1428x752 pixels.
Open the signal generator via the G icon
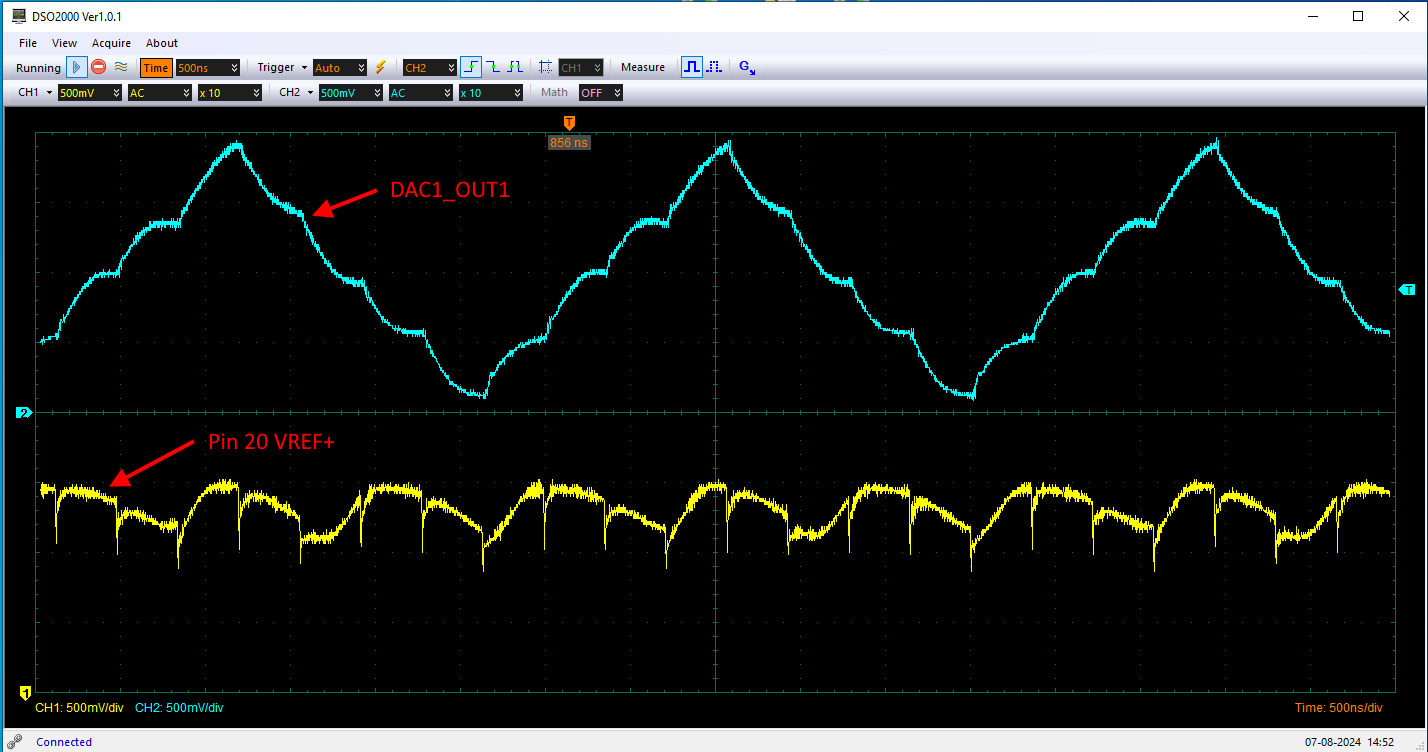[x=744, y=67]
